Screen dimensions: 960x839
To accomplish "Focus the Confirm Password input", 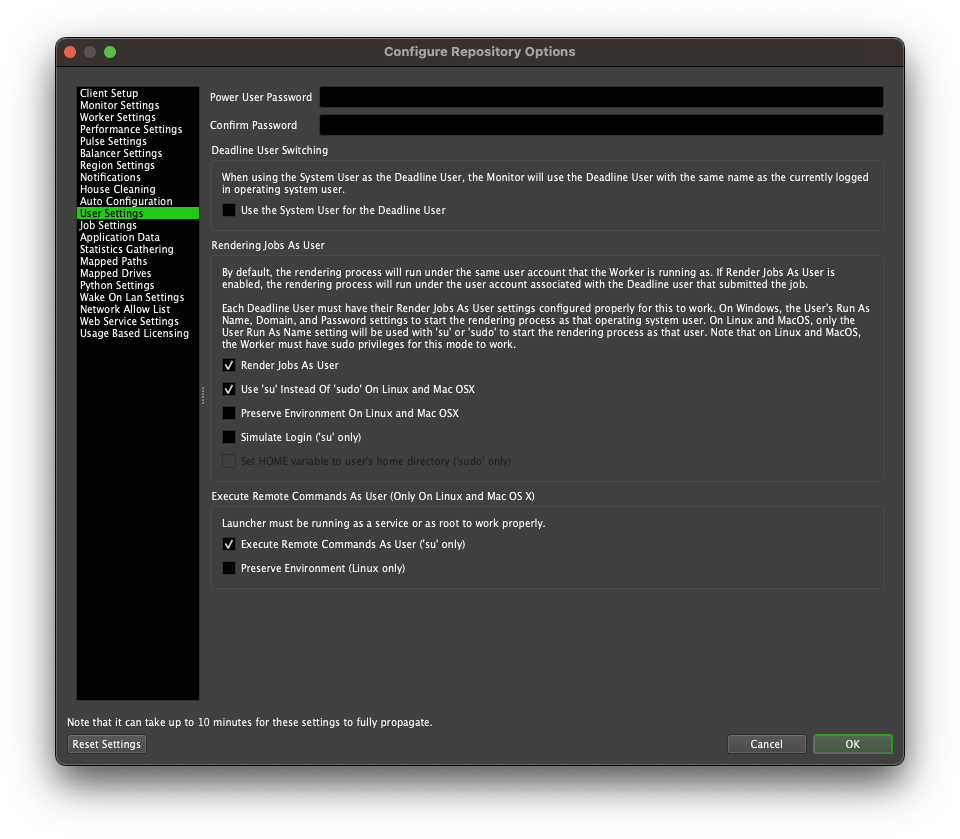I will click(x=600, y=125).
